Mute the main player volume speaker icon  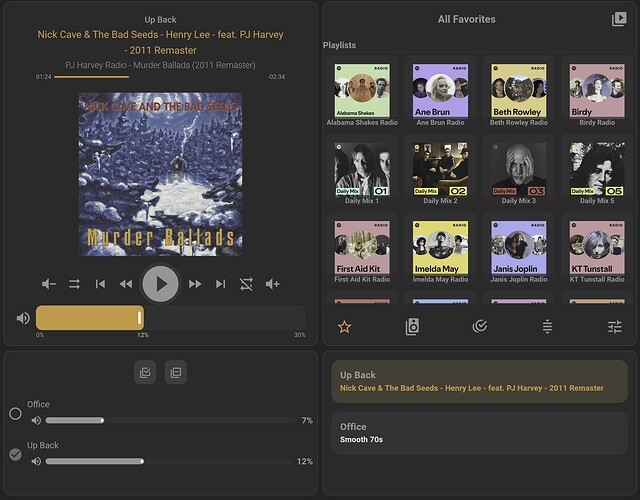(23, 318)
